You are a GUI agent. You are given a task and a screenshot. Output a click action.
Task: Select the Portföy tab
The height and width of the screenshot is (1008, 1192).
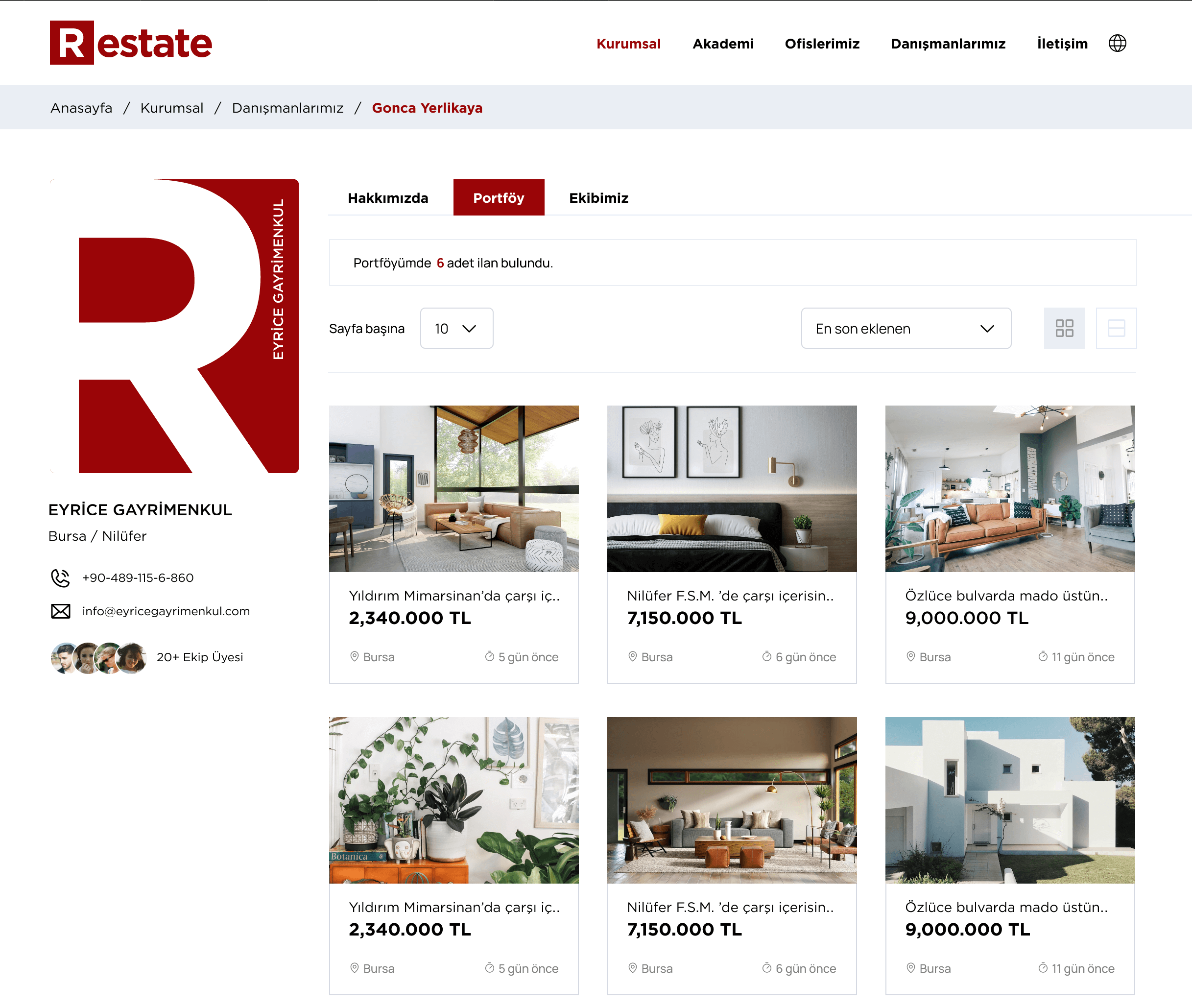[498, 198]
